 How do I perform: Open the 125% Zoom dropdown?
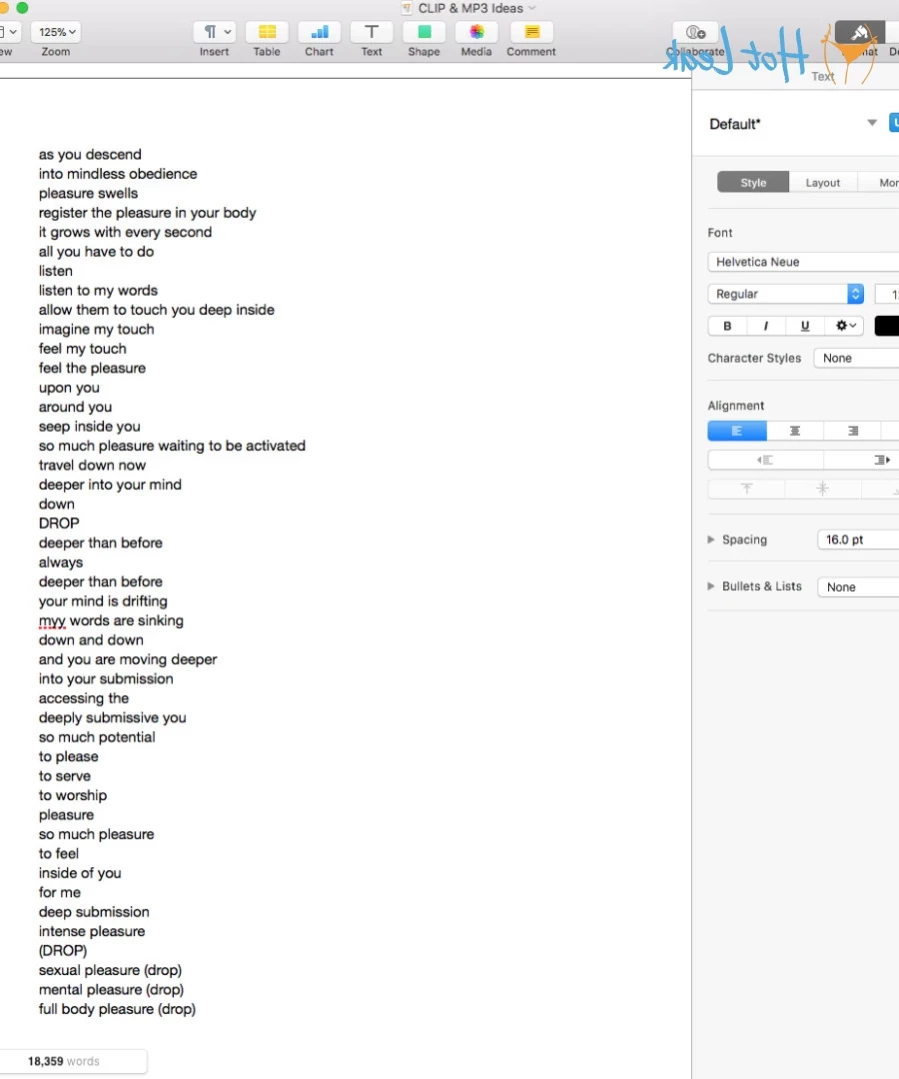pyautogui.click(x=56, y=32)
